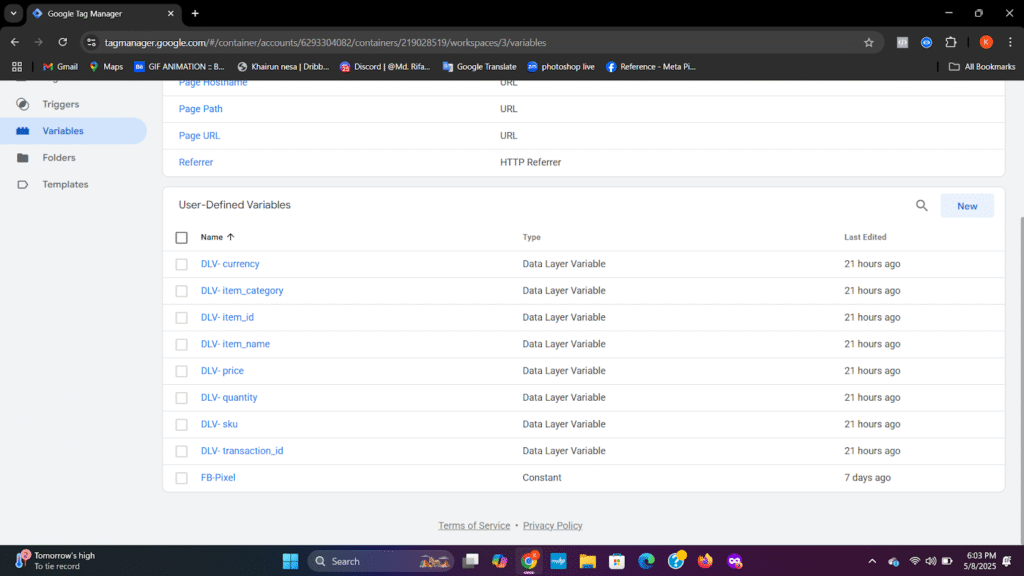Image resolution: width=1024 pixels, height=576 pixels.
Task: Reload the Tag Manager page
Action: 63,42
